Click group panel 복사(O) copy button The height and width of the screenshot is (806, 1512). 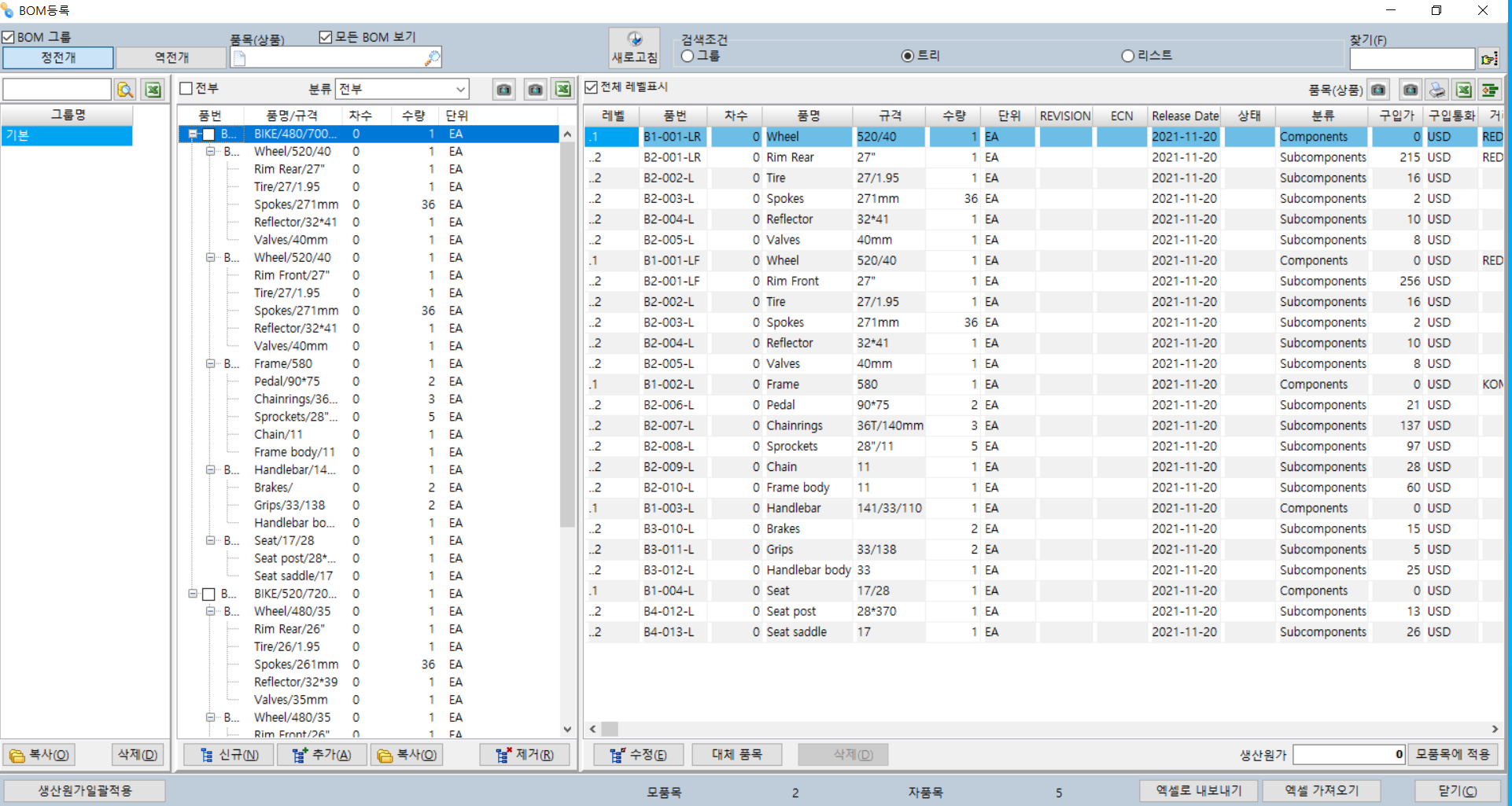coord(39,755)
